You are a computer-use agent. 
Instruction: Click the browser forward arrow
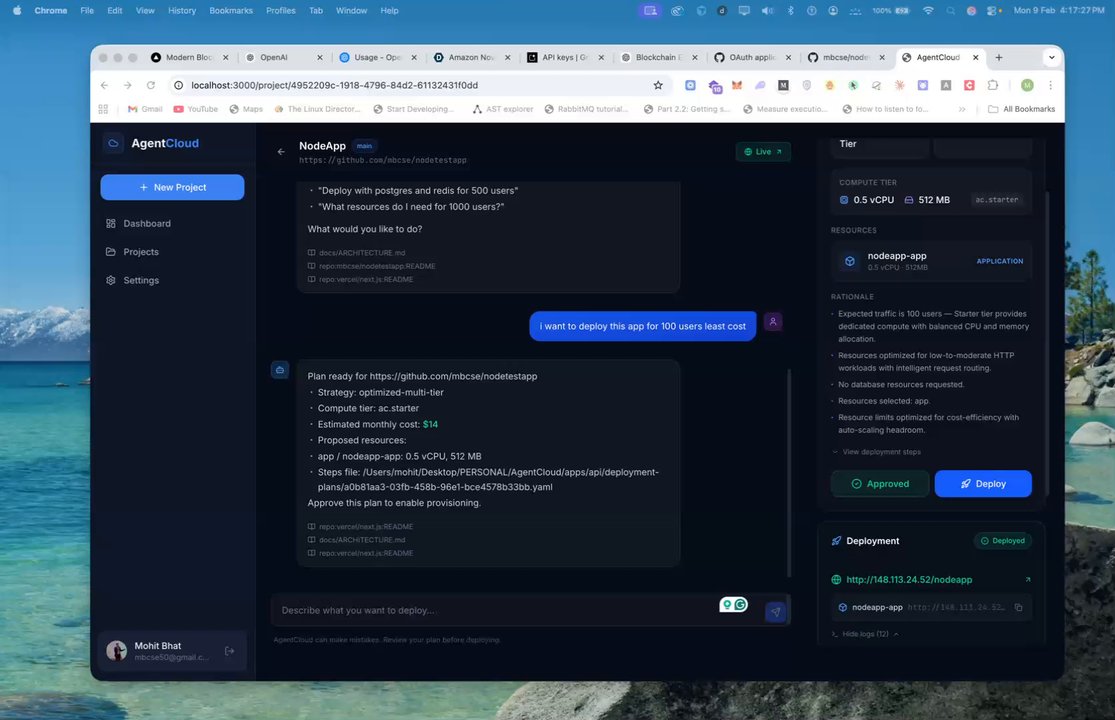(x=127, y=85)
